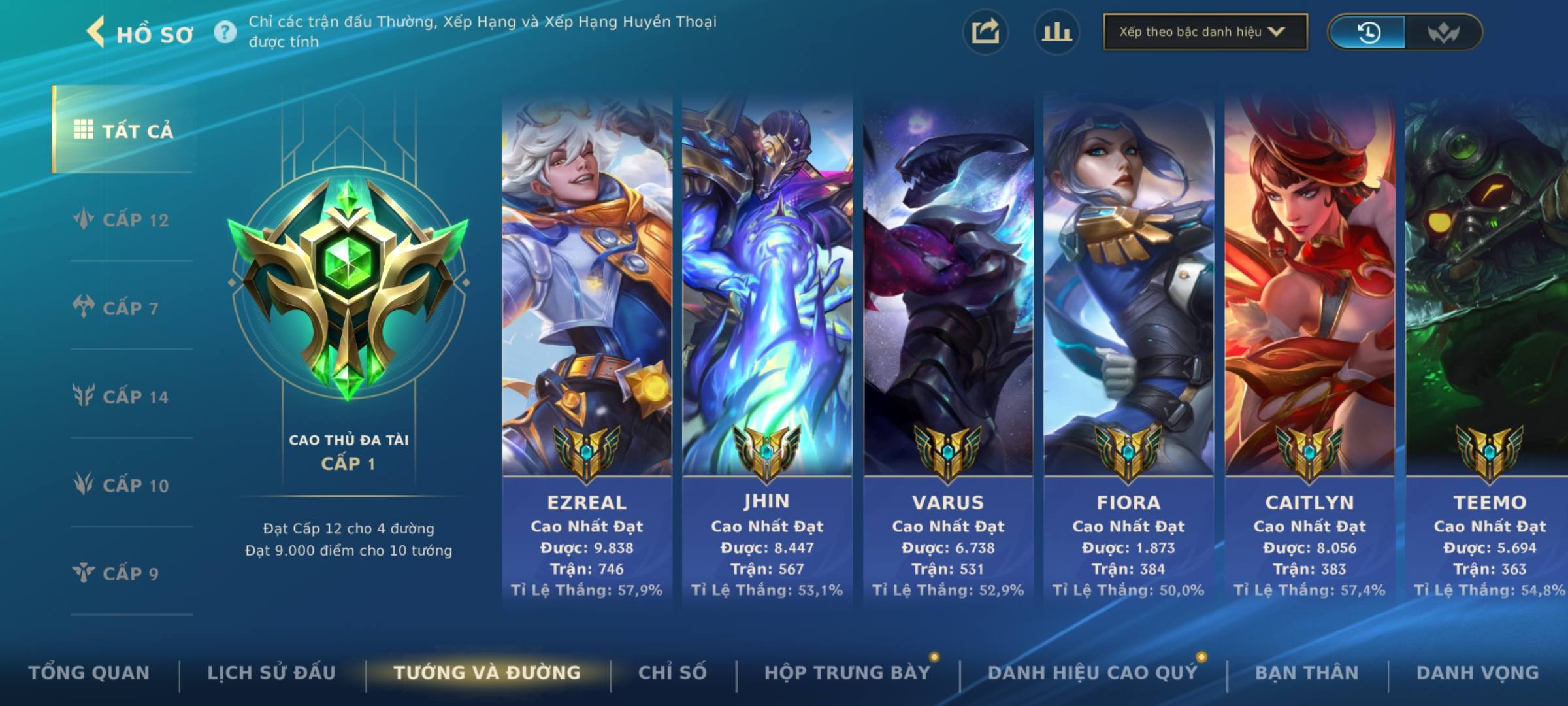The width and height of the screenshot is (1568, 706).
Task: Open the Jhin champion card
Action: pos(767,351)
